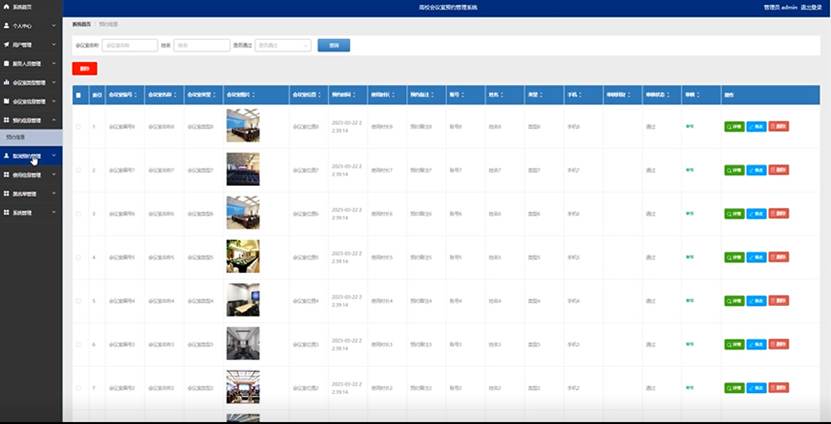This screenshot has height=424, width=831.
Task: Click the folder icon in the sidebar
Action: coord(6,101)
